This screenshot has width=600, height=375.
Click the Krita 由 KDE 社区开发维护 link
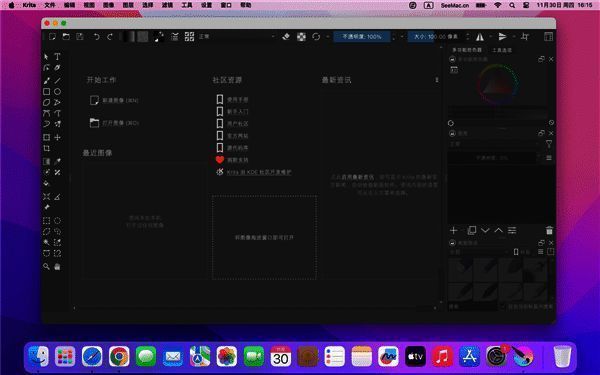coord(259,172)
